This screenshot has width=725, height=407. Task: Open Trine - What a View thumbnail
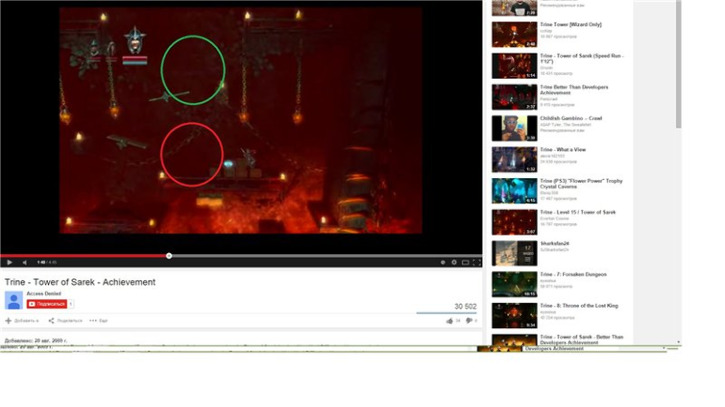514,160
